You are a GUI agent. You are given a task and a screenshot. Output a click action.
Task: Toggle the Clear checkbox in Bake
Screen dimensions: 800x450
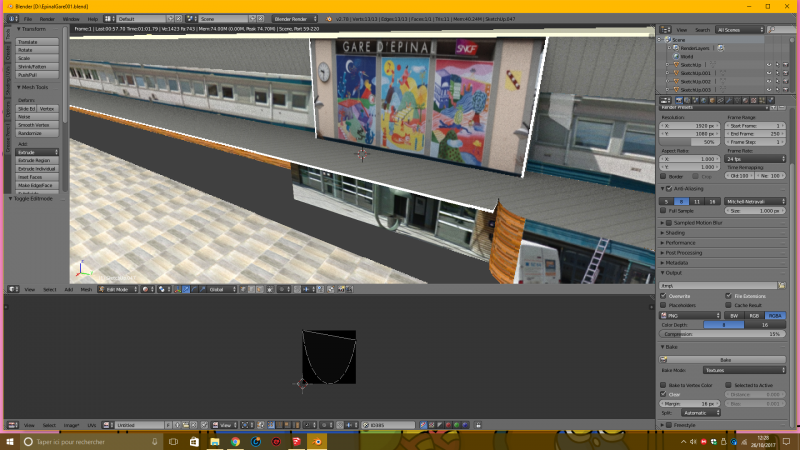[663, 394]
